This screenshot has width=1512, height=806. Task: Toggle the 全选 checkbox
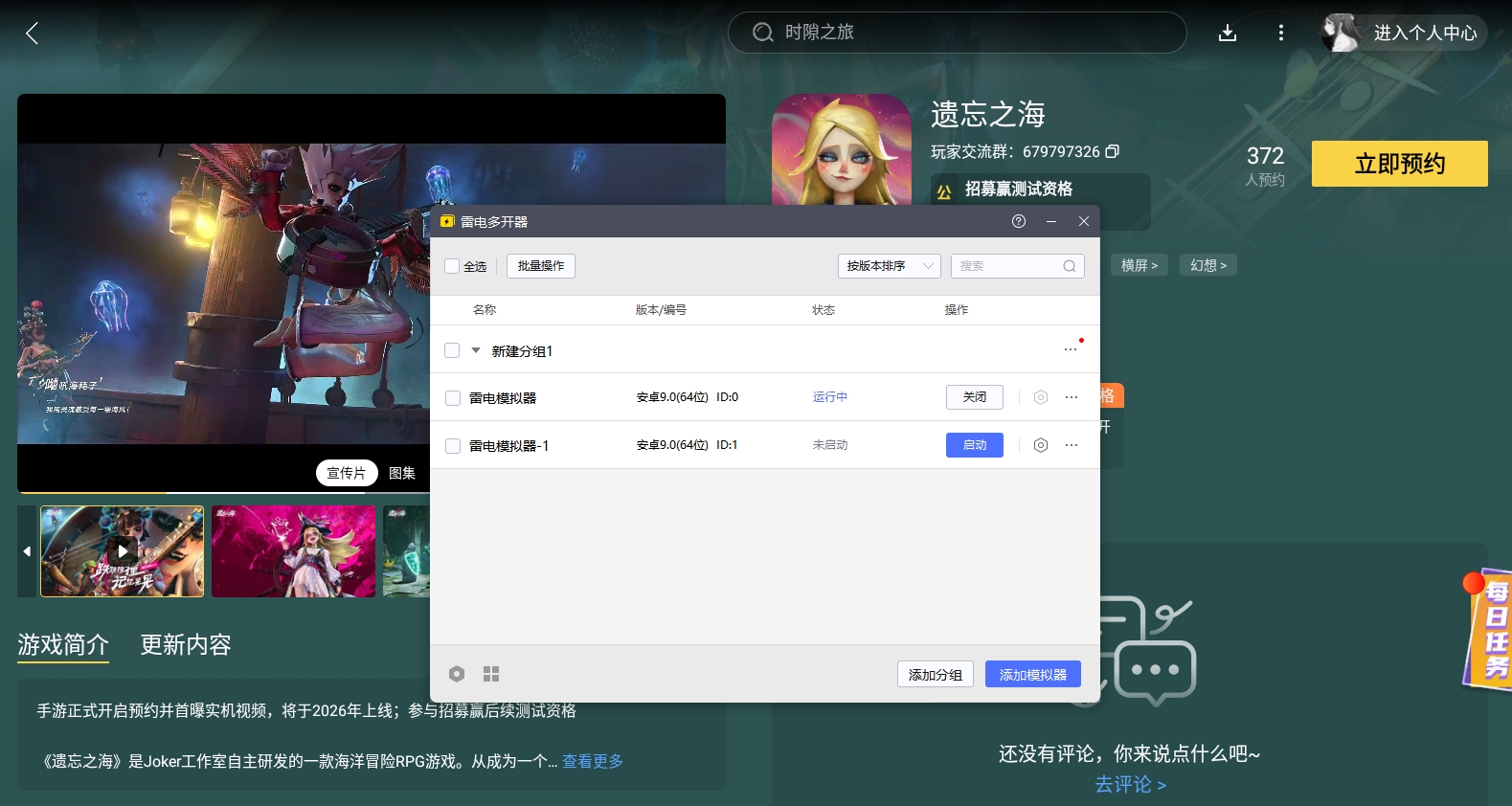(452, 266)
